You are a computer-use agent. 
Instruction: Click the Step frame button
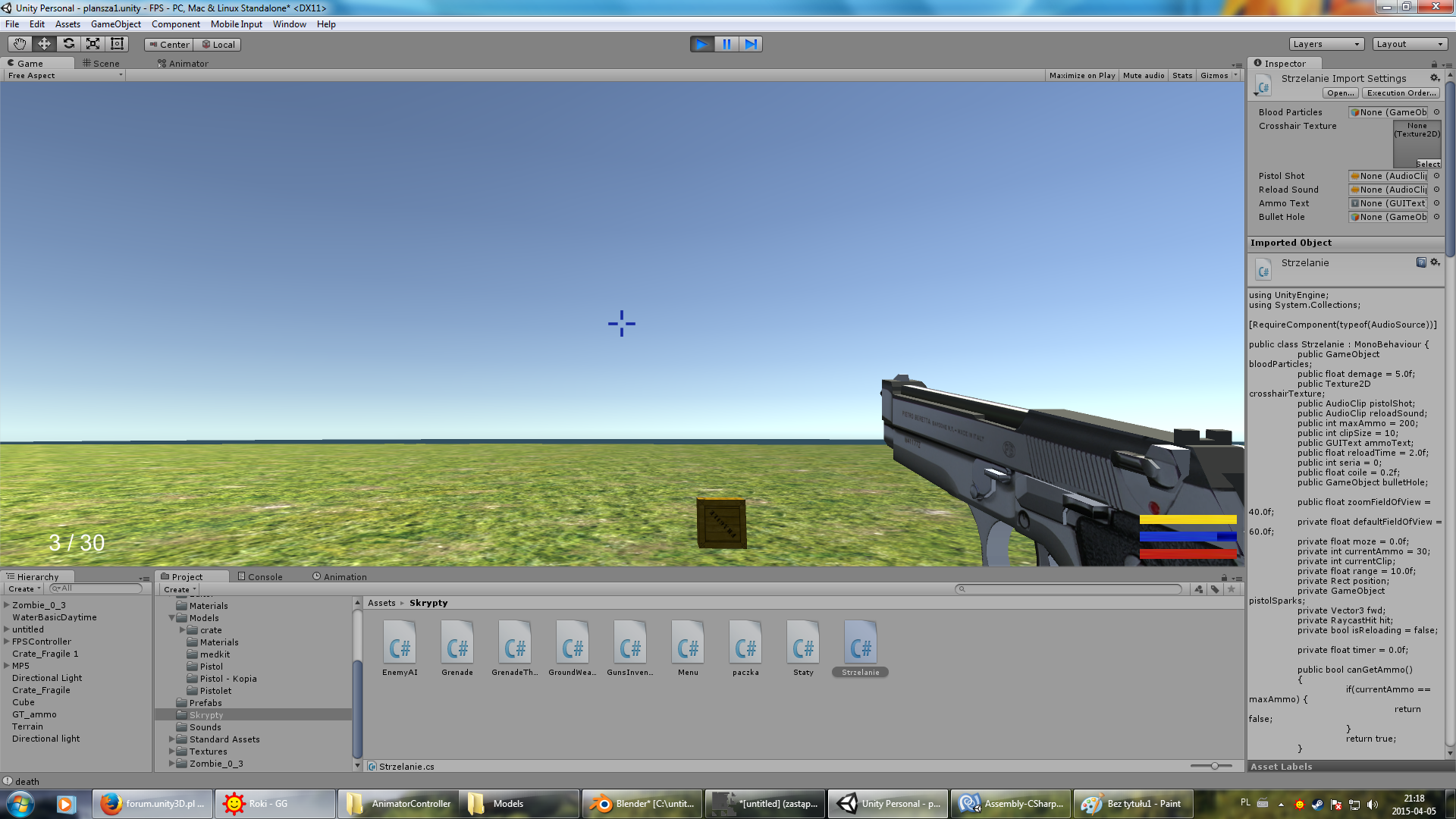(750, 44)
